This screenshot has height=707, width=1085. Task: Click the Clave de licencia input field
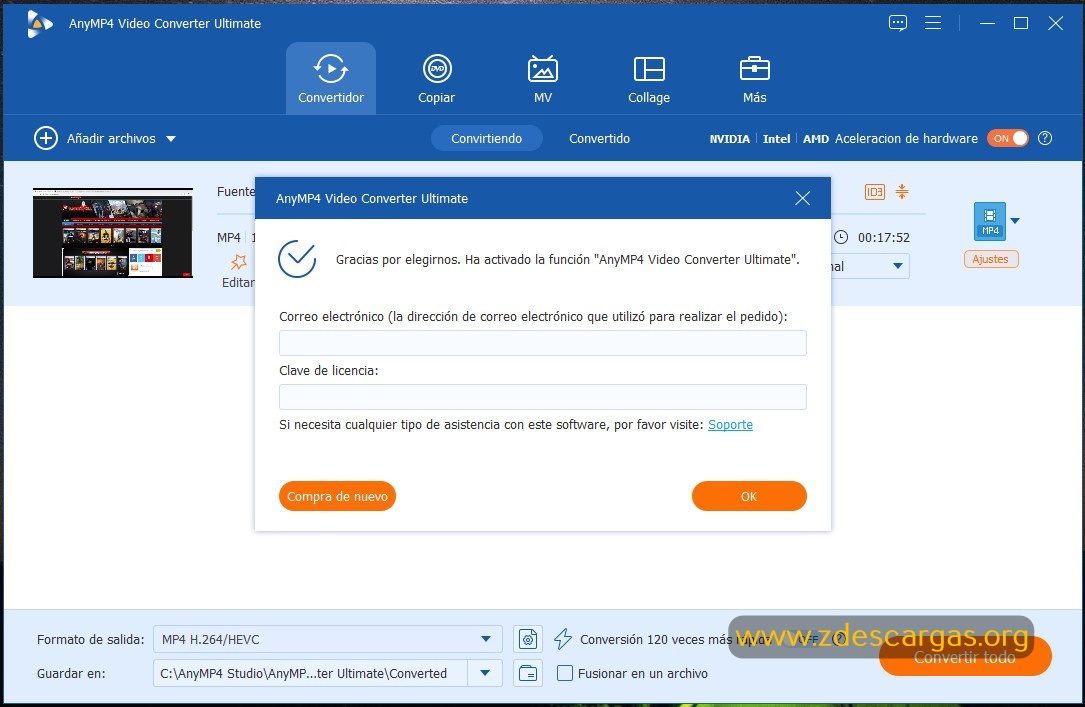tap(542, 397)
